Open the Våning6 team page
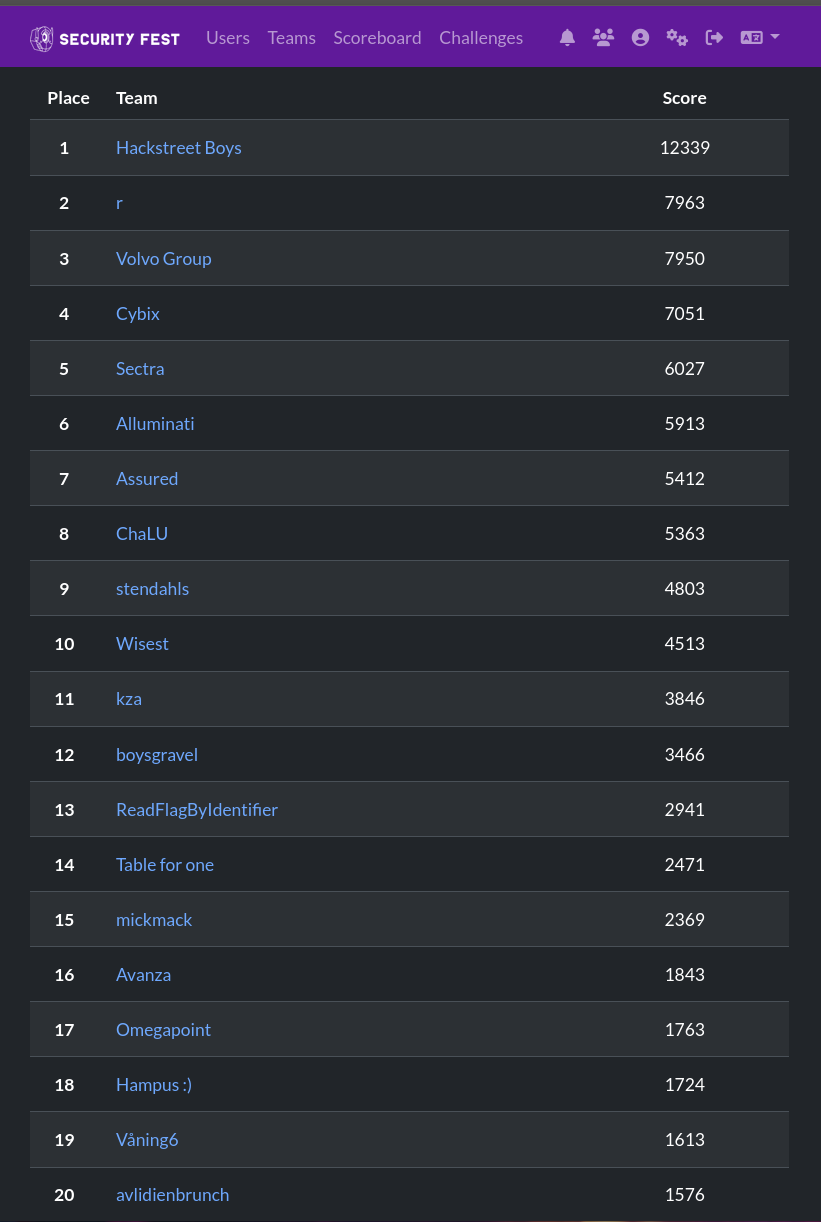Image resolution: width=821 pixels, height=1222 pixels. pos(146,1140)
